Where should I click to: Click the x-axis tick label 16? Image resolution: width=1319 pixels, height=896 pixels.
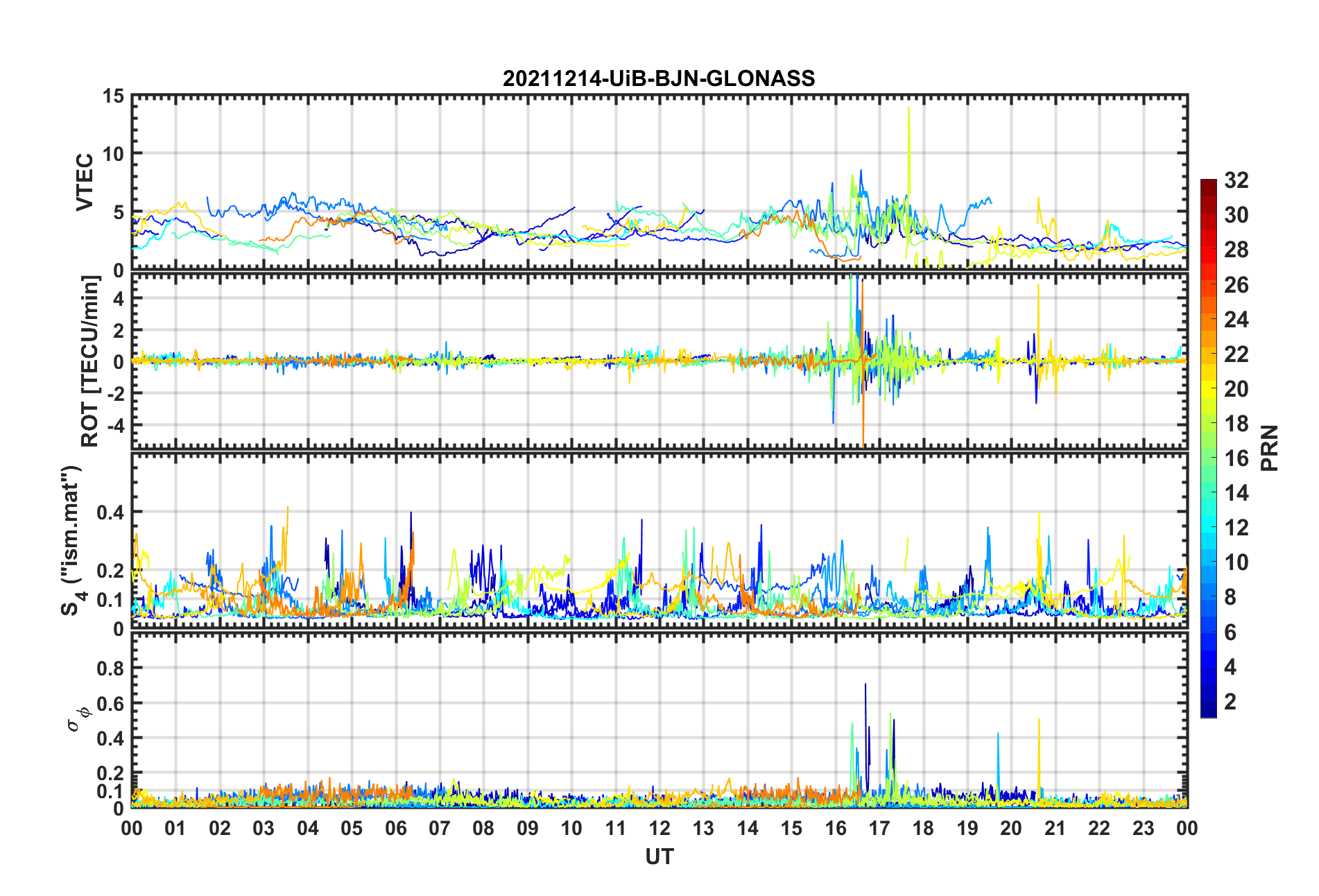[x=836, y=828]
